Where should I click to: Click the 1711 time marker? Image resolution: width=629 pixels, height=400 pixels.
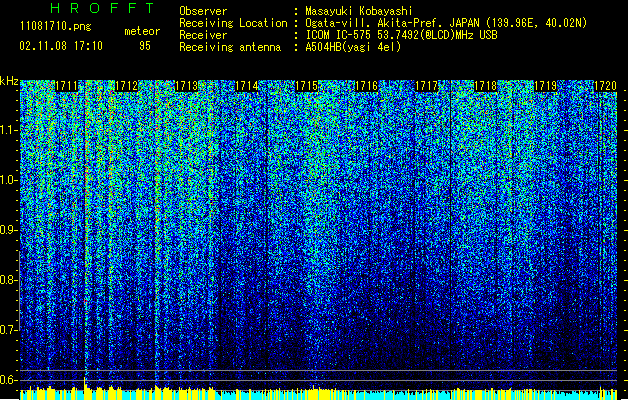pyautogui.click(x=66, y=86)
